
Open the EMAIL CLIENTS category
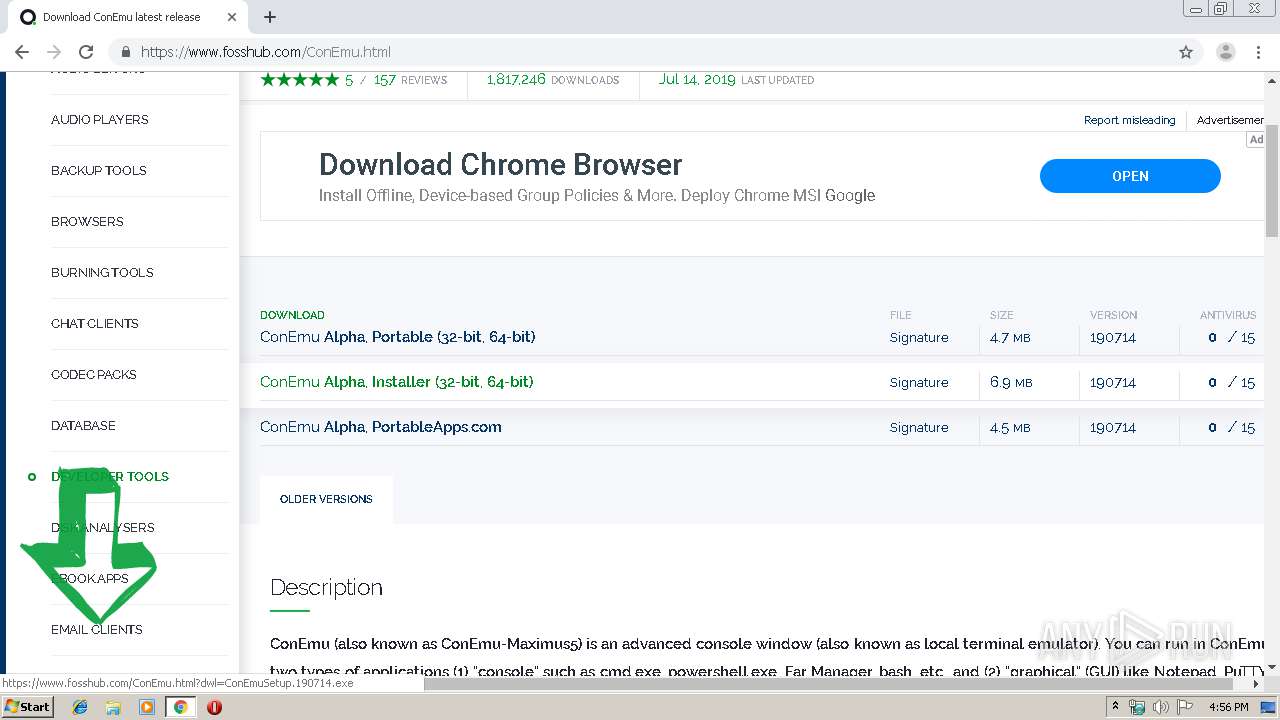96,629
